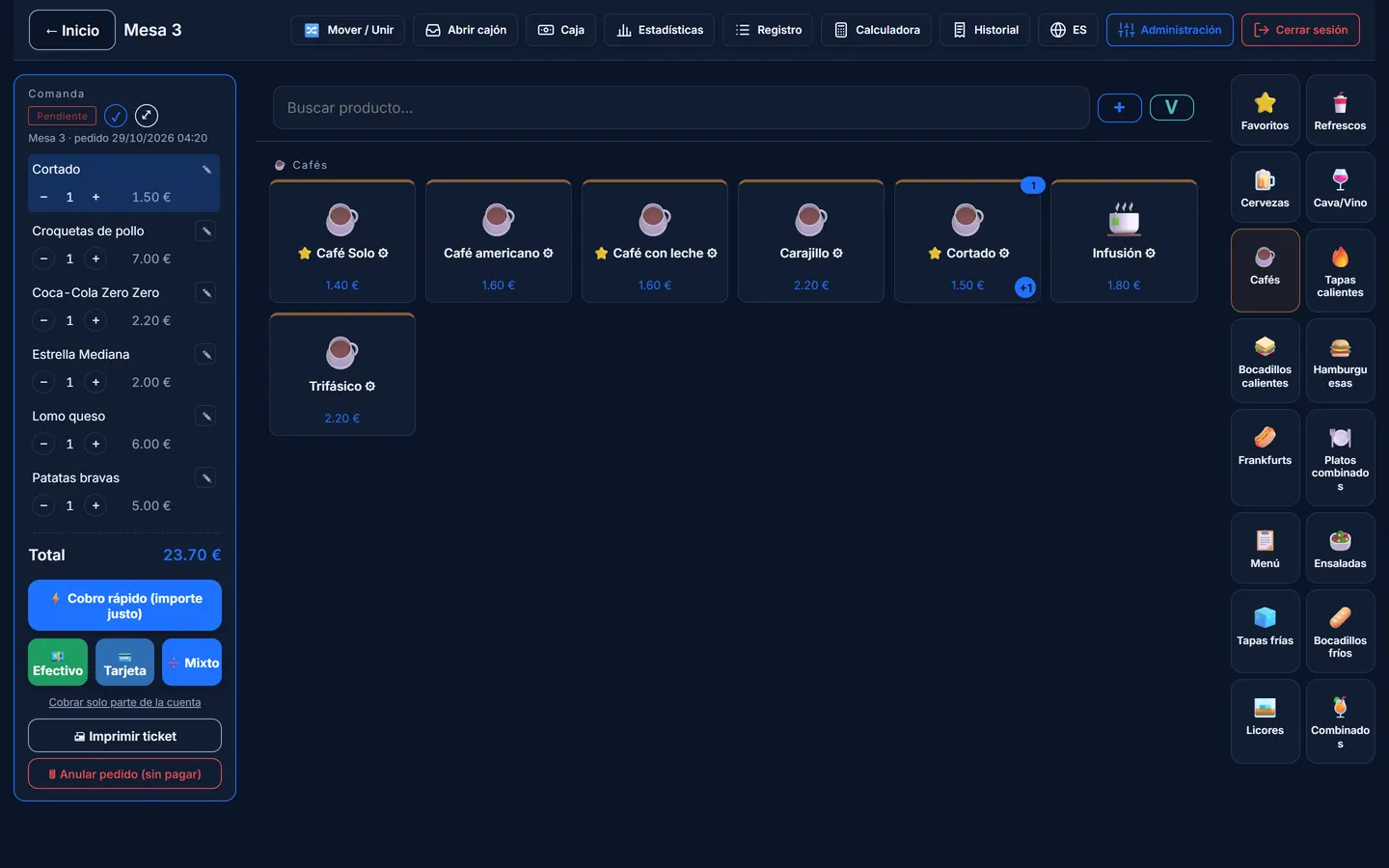This screenshot has width=1389, height=868.
Task: Increase Coca-Cola Zero Zero quantity
Action: point(95,321)
